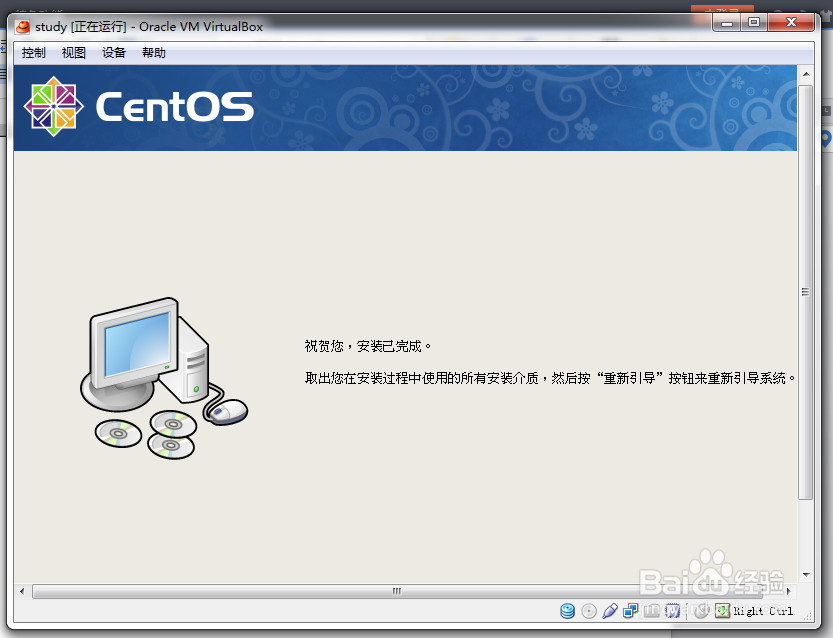
Task: Click the computer and discs illustration
Action: pyautogui.click(x=164, y=378)
